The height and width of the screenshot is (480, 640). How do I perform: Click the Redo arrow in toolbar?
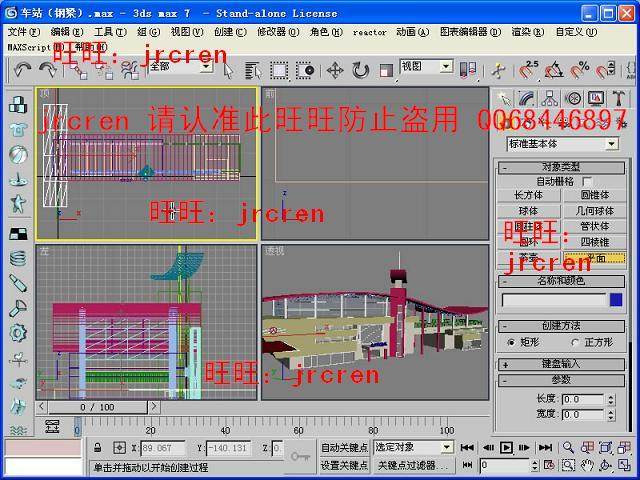tap(48, 70)
